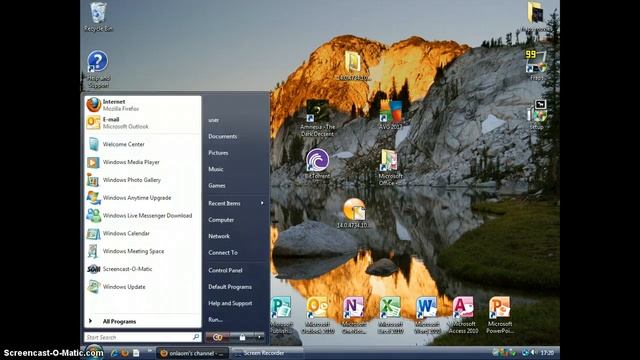Open Help and Support in Start menu right pane

click(x=230, y=303)
